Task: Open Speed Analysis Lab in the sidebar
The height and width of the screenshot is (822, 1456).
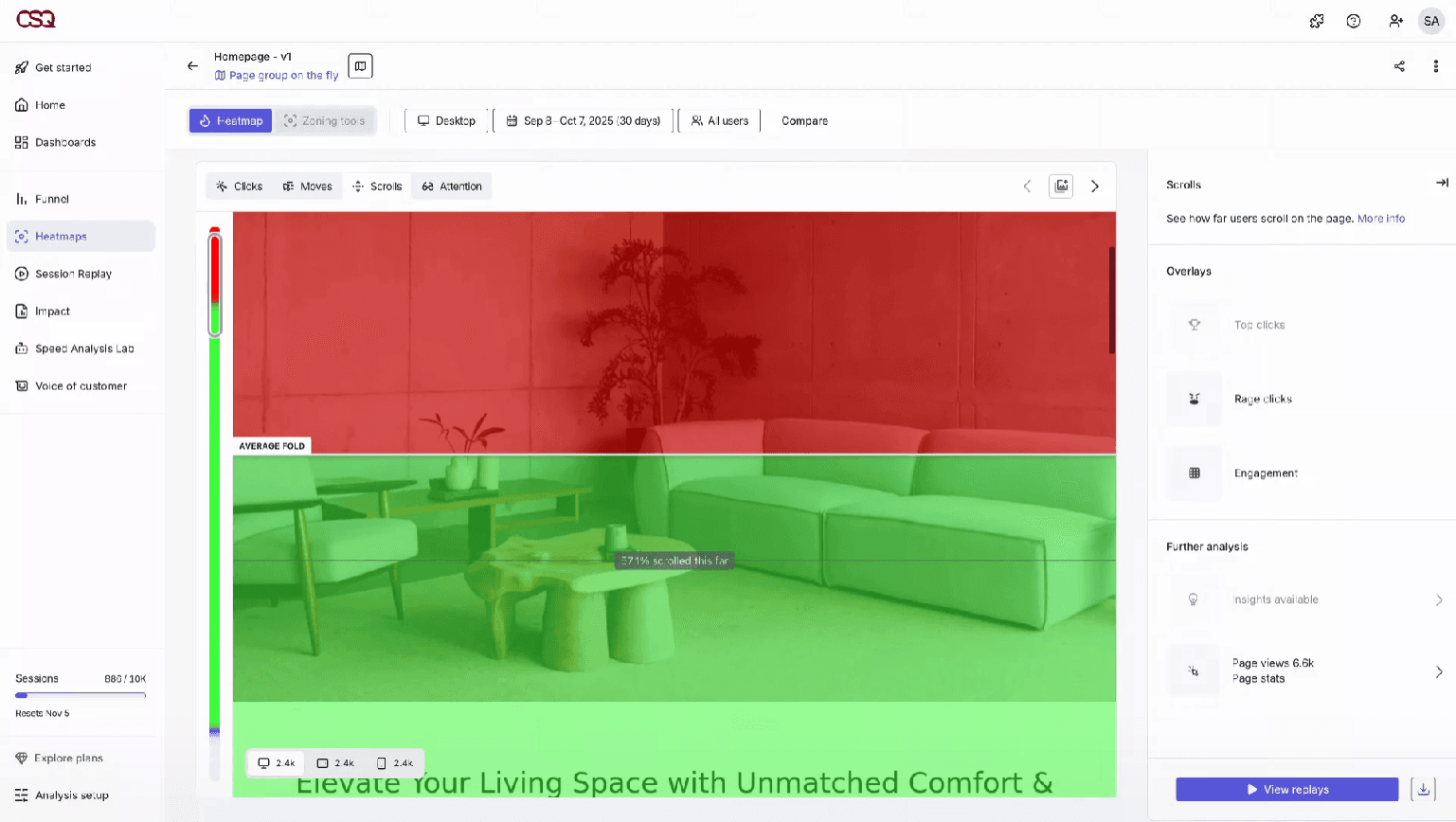Action: point(81,348)
